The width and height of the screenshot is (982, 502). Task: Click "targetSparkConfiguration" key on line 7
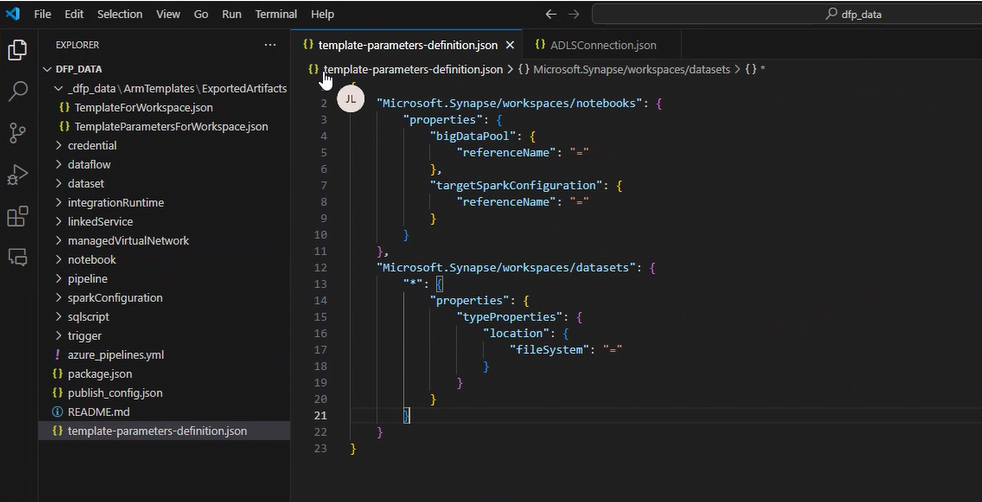(516, 185)
